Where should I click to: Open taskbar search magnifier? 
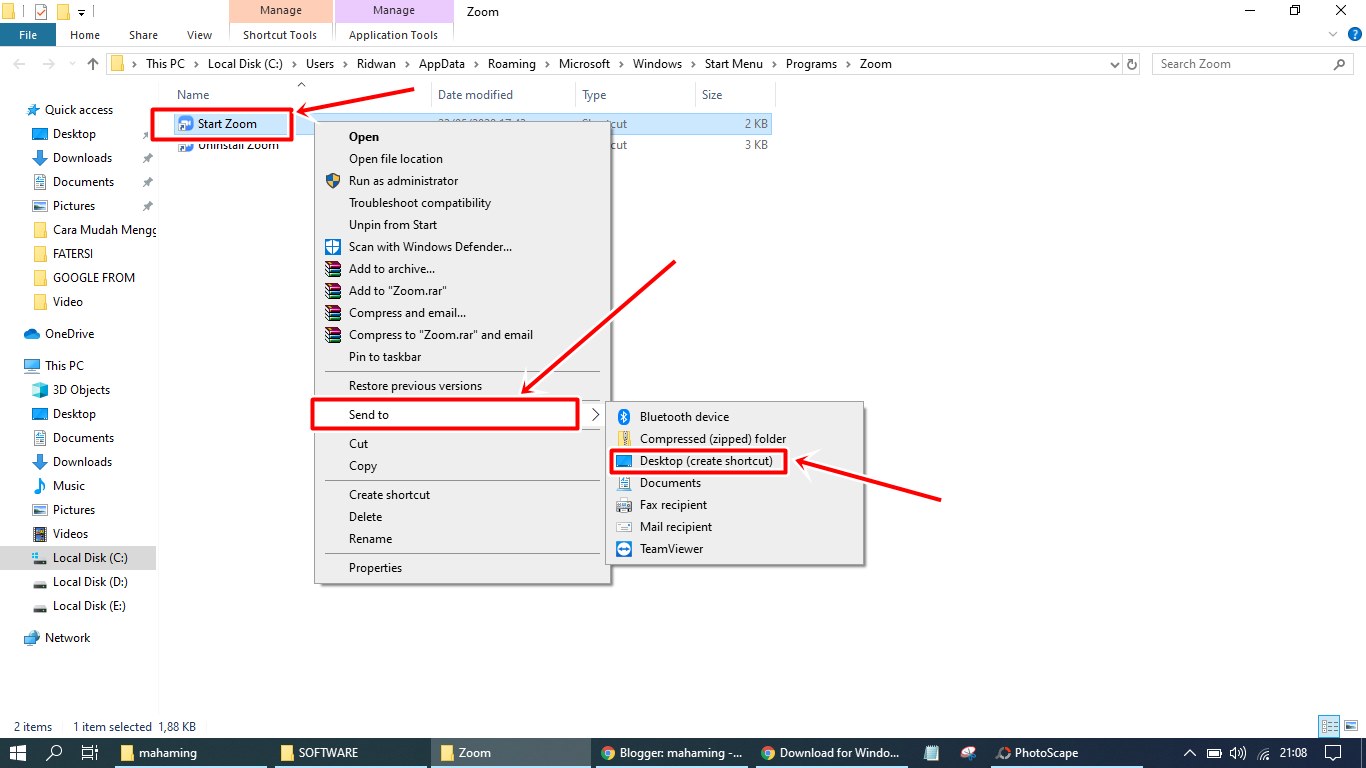55,753
